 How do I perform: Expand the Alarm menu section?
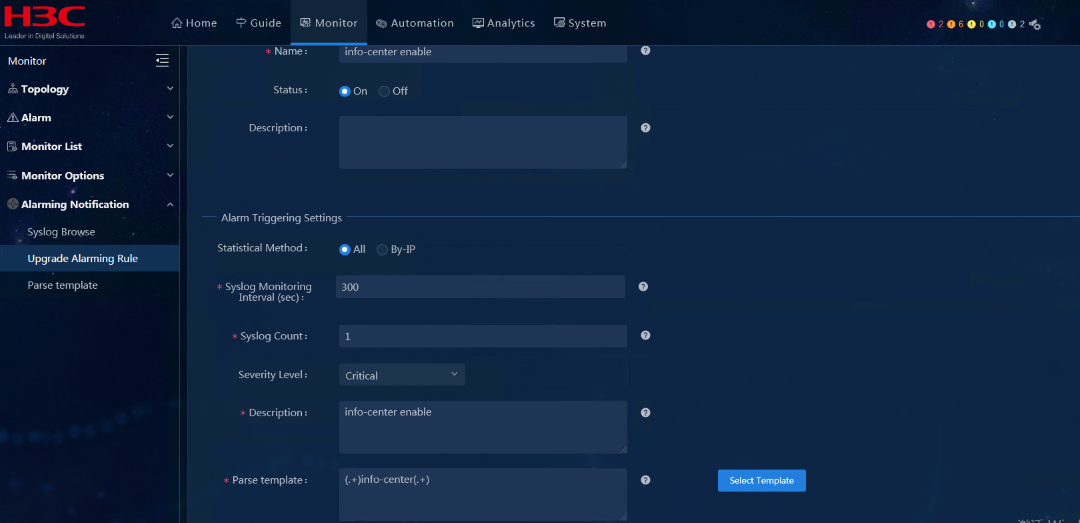click(170, 118)
